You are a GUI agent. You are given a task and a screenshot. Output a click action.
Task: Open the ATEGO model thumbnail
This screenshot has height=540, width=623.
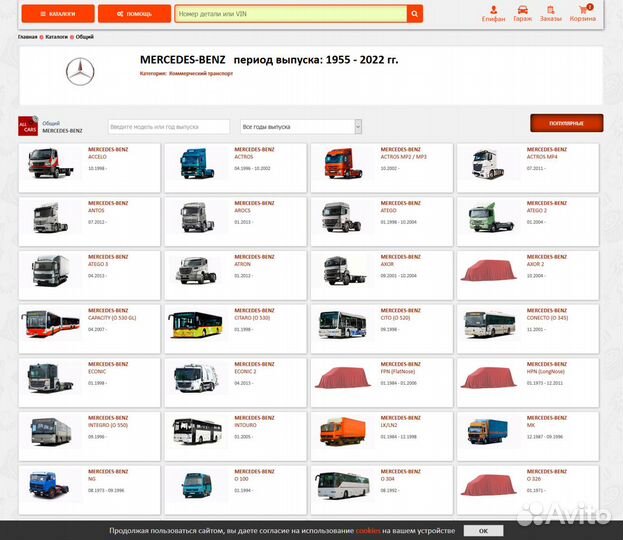tap(342, 217)
